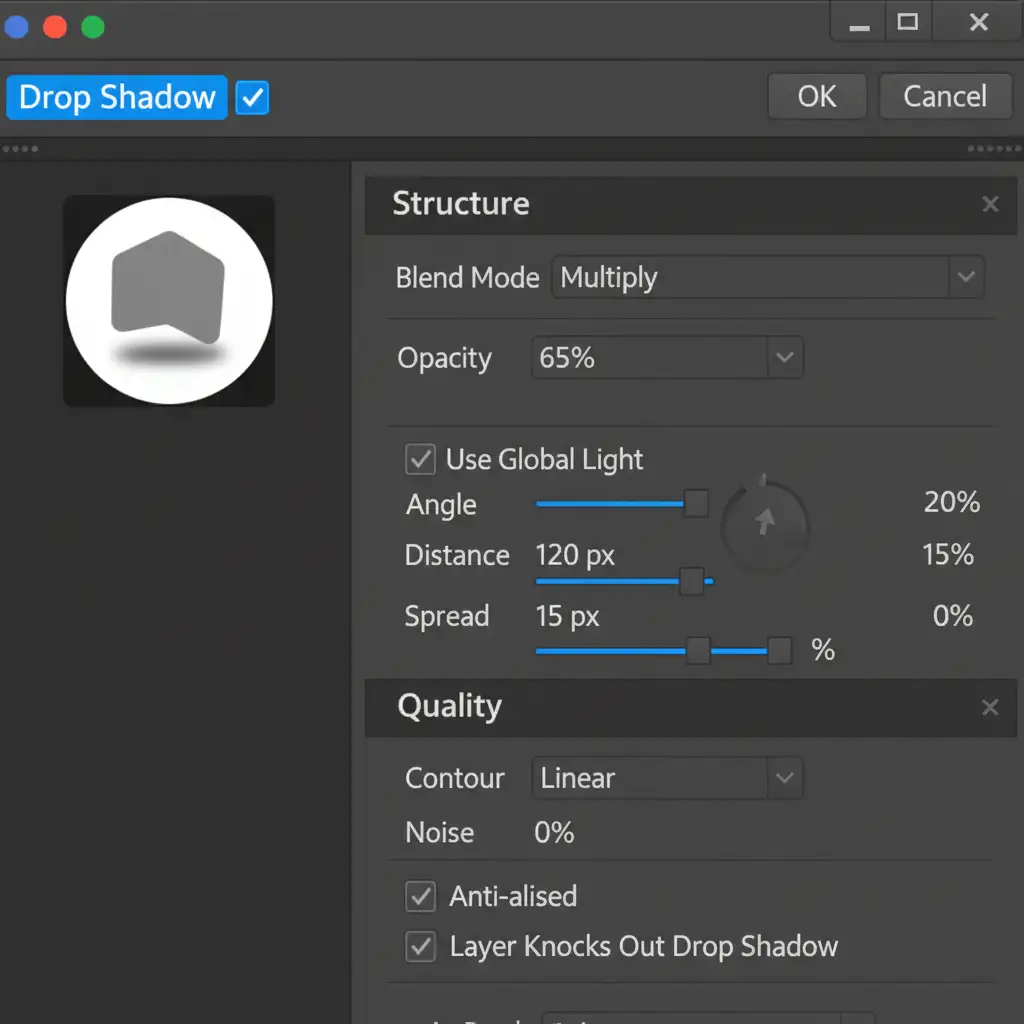Click OK to apply the shadow
This screenshot has width=1024, height=1024.
click(817, 97)
